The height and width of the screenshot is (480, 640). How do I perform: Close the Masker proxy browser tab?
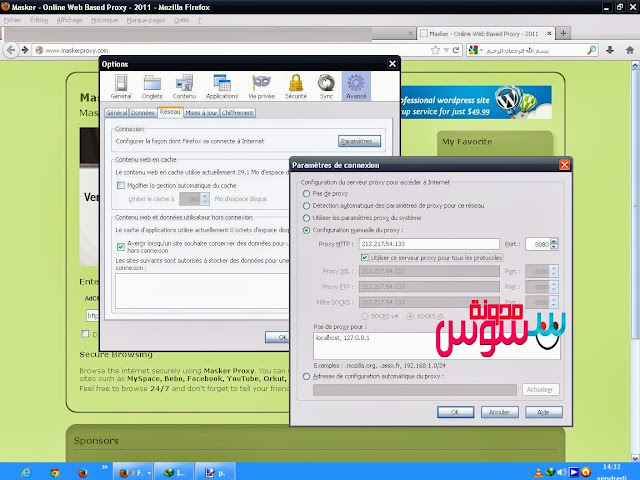(549, 33)
